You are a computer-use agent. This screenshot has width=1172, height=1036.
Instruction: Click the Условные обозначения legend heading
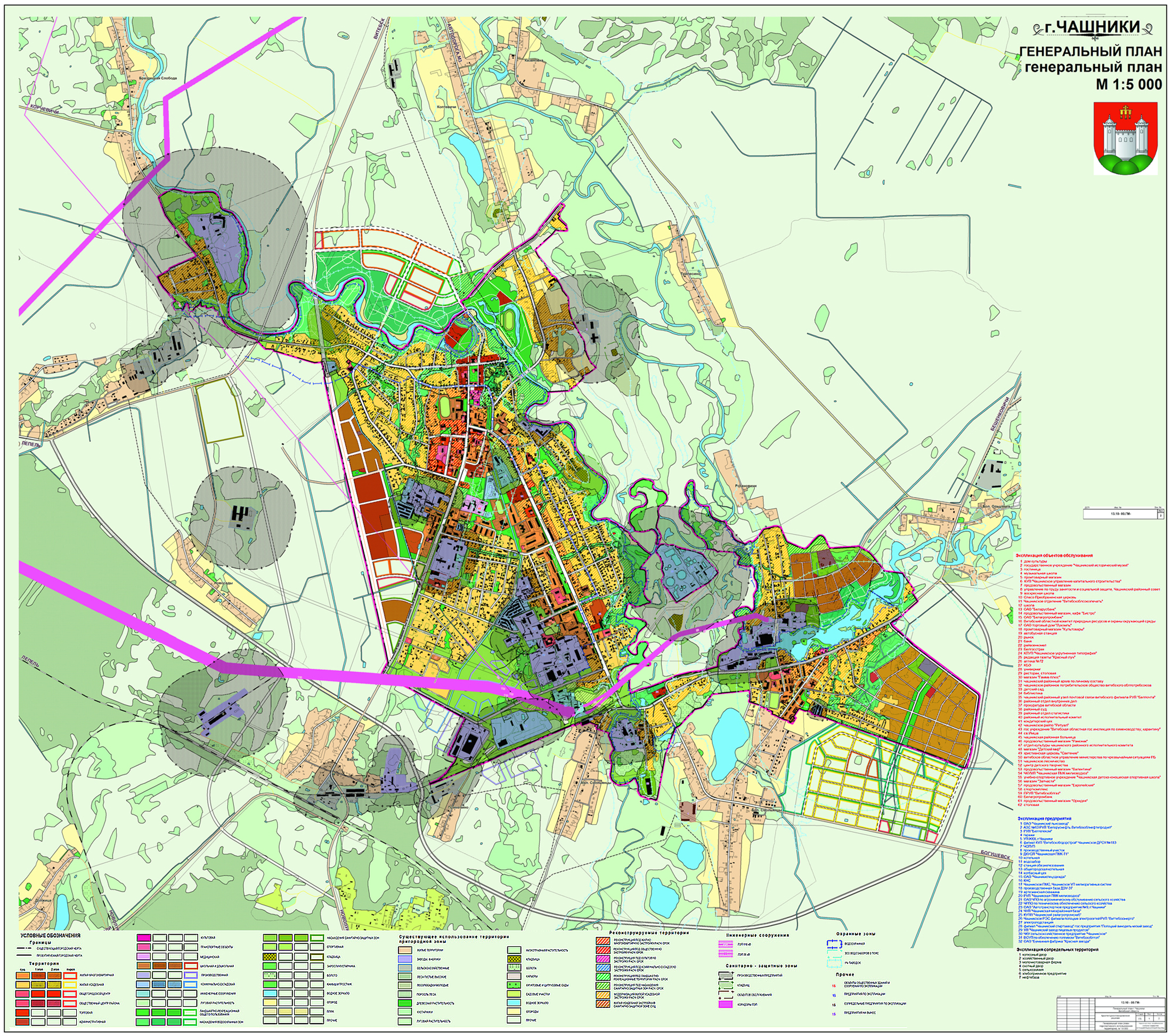click(51, 936)
